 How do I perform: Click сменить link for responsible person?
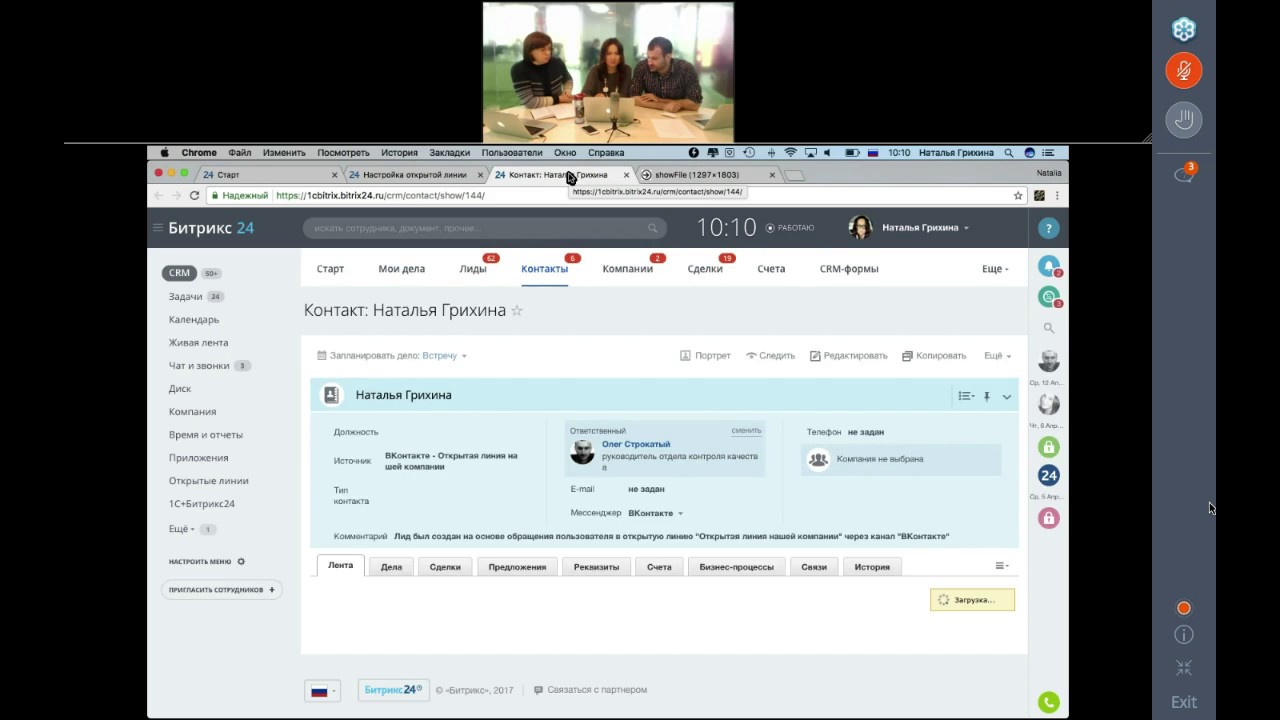pos(746,431)
